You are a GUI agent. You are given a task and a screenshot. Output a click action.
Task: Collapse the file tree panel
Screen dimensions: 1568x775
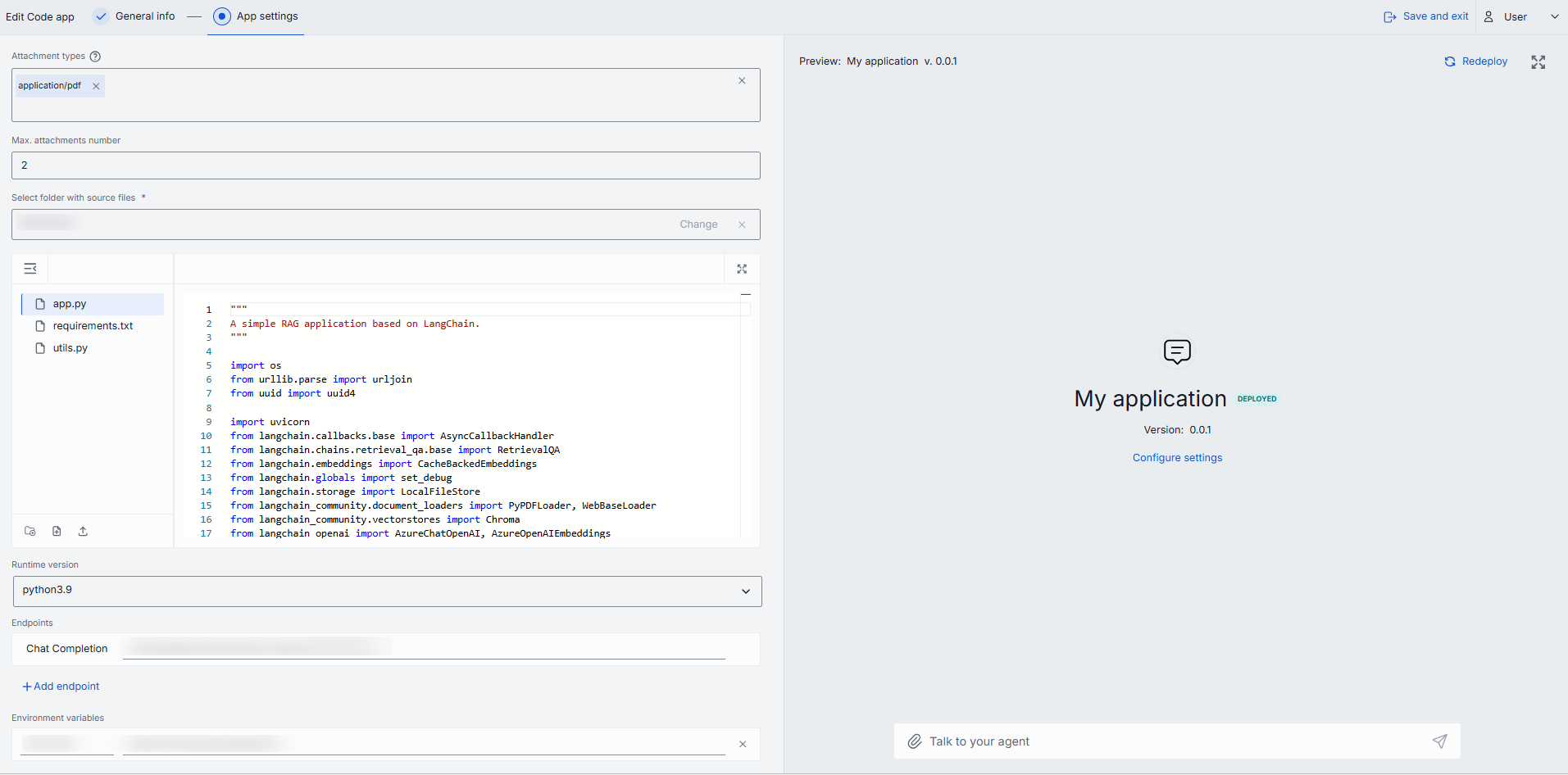(x=30, y=269)
